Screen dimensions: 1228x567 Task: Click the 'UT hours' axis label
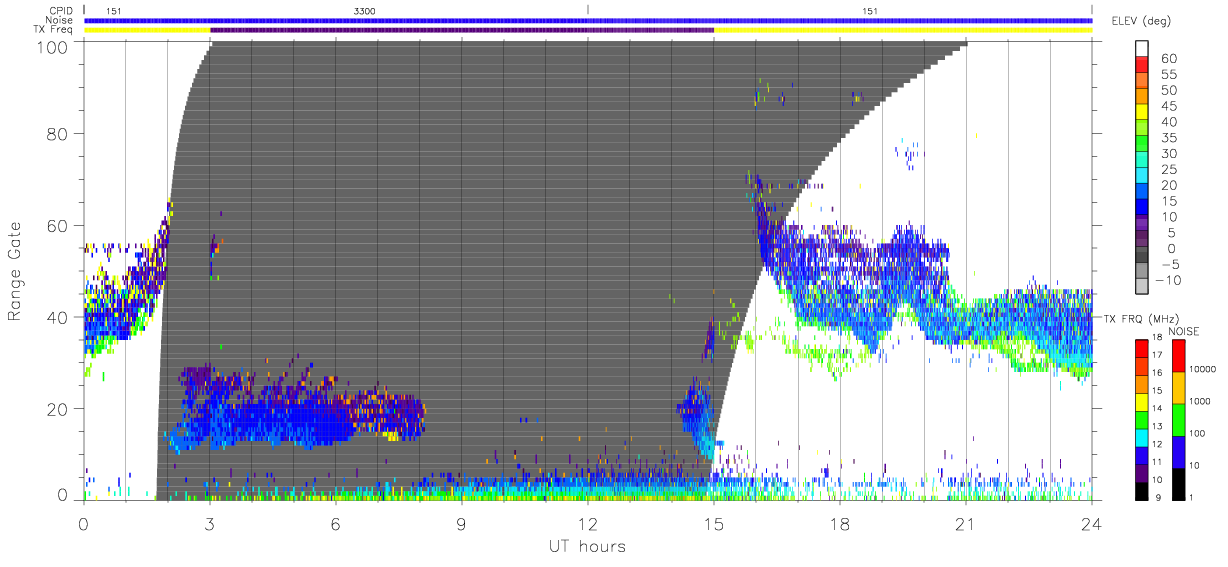587,546
